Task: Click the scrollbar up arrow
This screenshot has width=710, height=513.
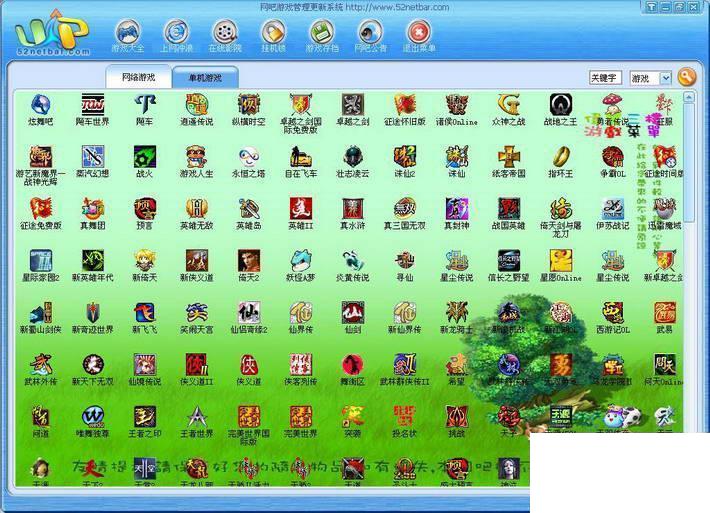Action: pos(689,97)
